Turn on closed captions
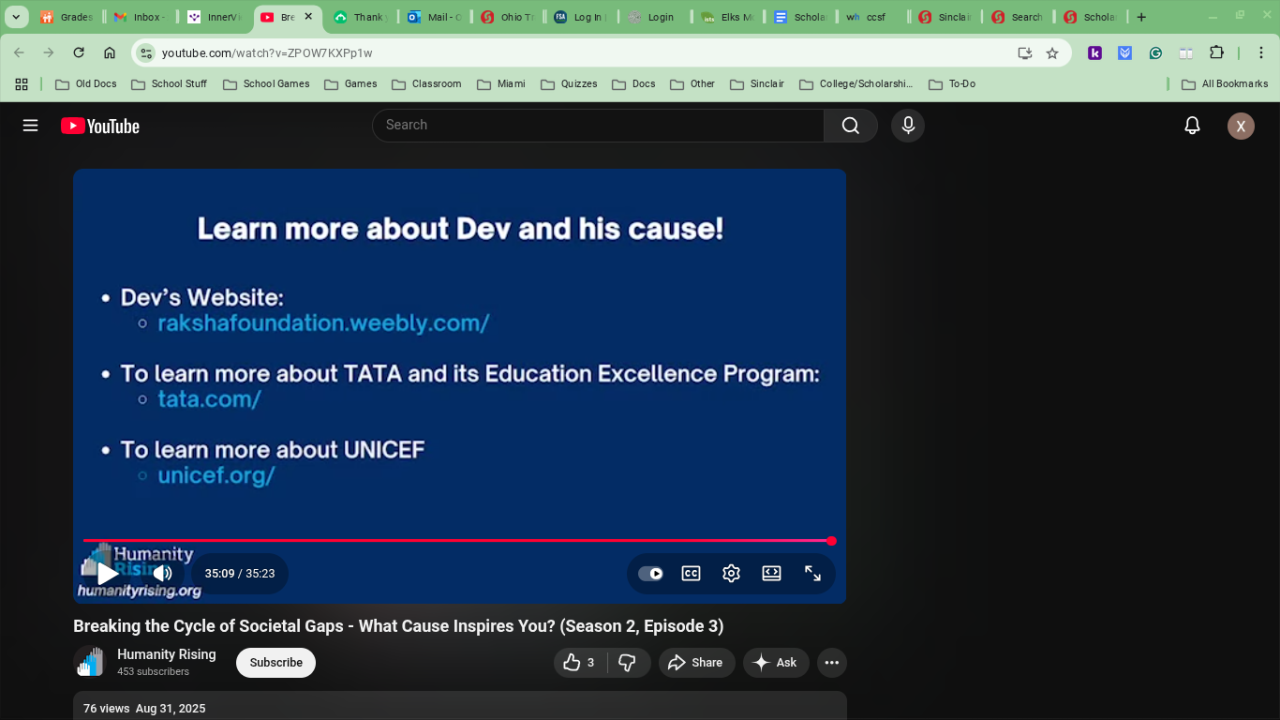The height and width of the screenshot is (720, 1280). [691, 574]
